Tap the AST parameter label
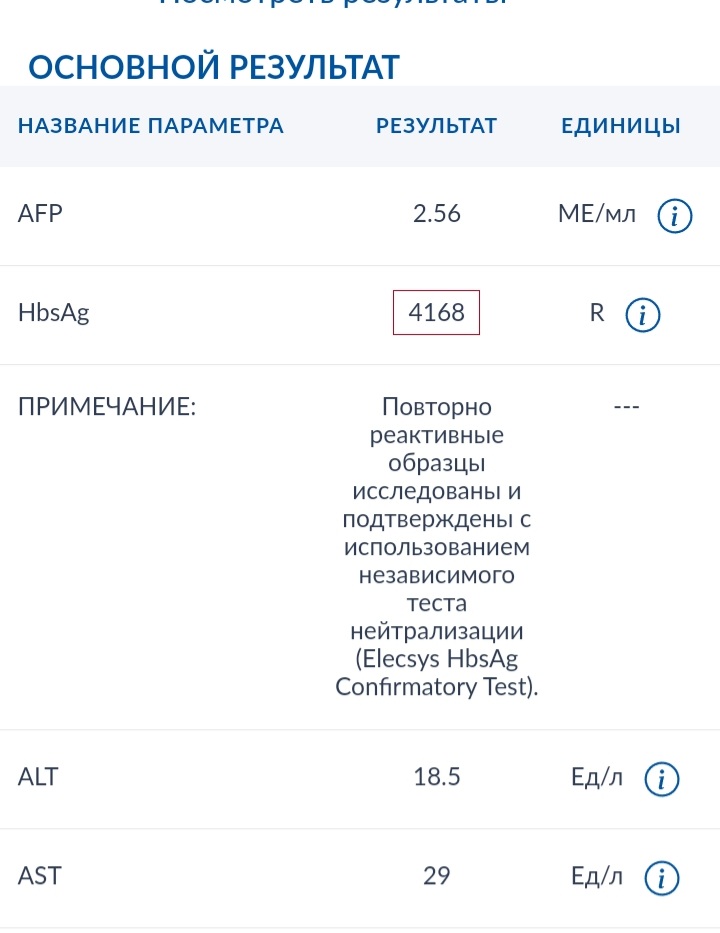This screenshot has height=933, width=720. [40, 876]
